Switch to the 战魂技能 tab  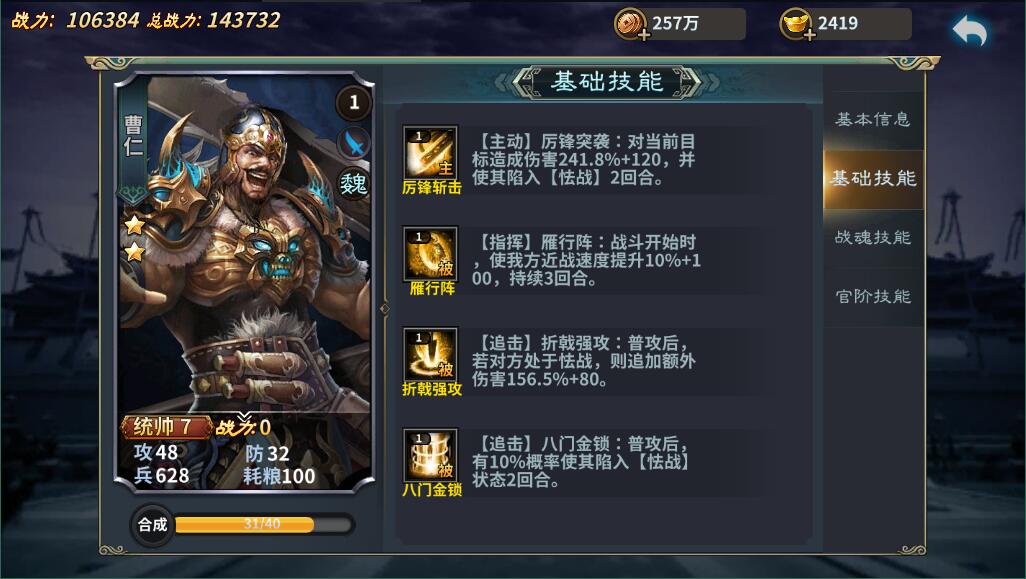pos(873,237)
